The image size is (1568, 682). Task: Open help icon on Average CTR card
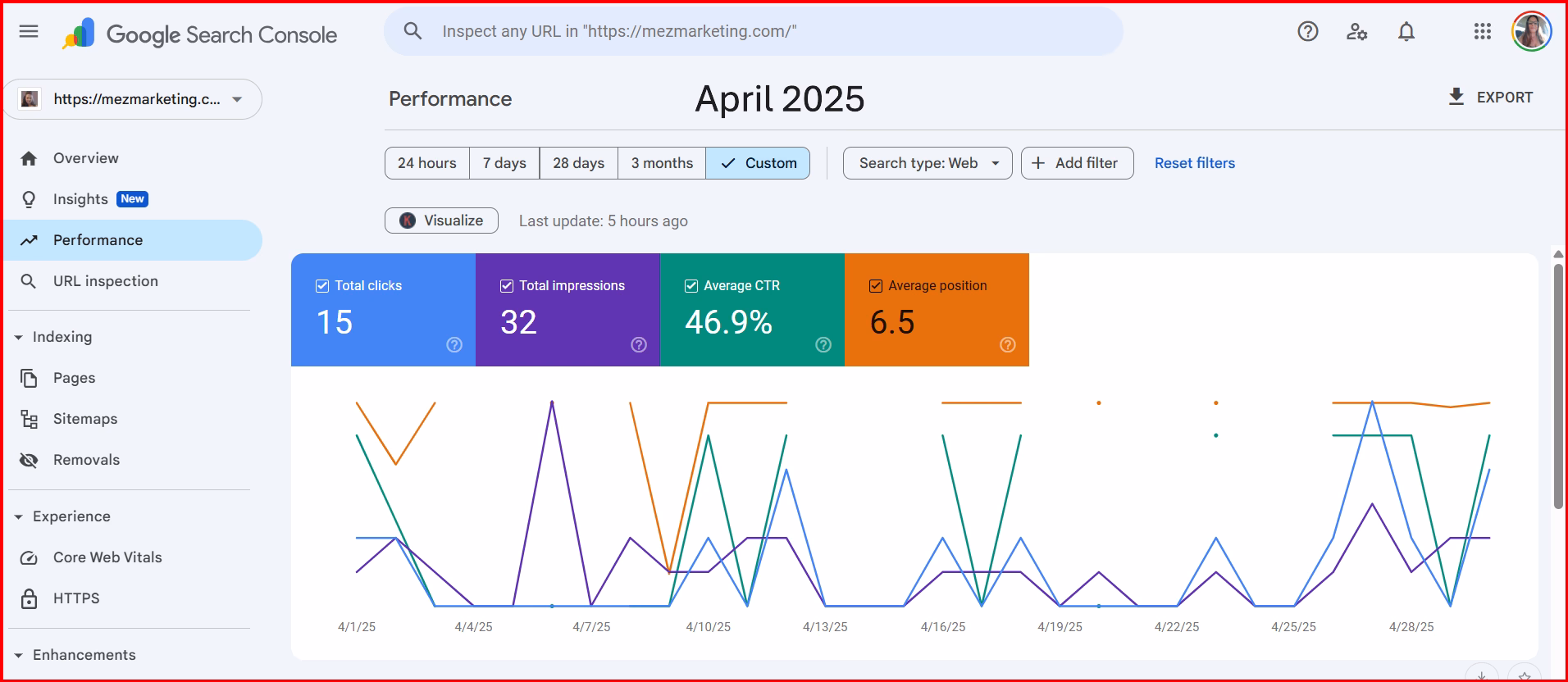(x=823, y=345)
